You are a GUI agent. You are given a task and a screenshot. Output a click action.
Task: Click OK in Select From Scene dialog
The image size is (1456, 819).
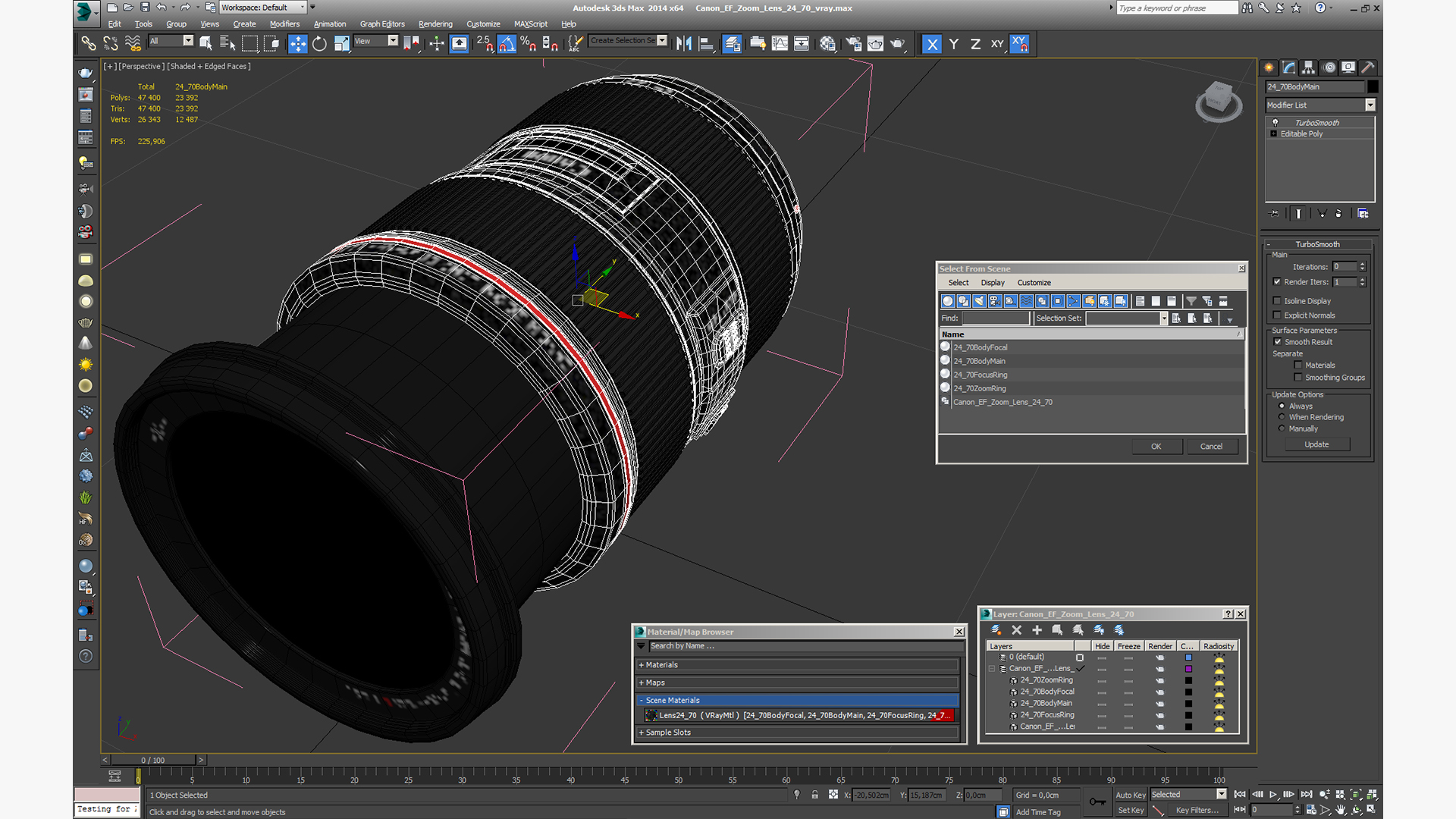pyautogui.click(x=1156, y=447)
